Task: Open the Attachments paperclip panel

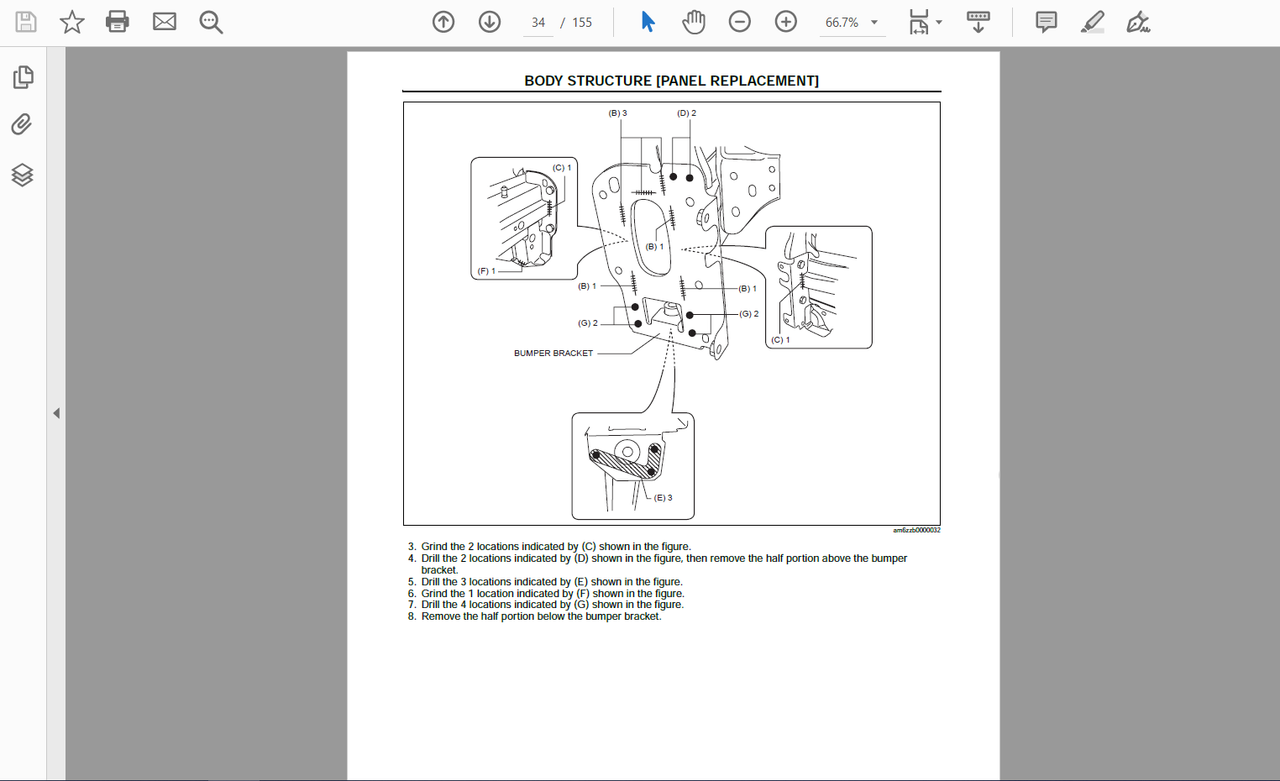Action: point(22,125)
